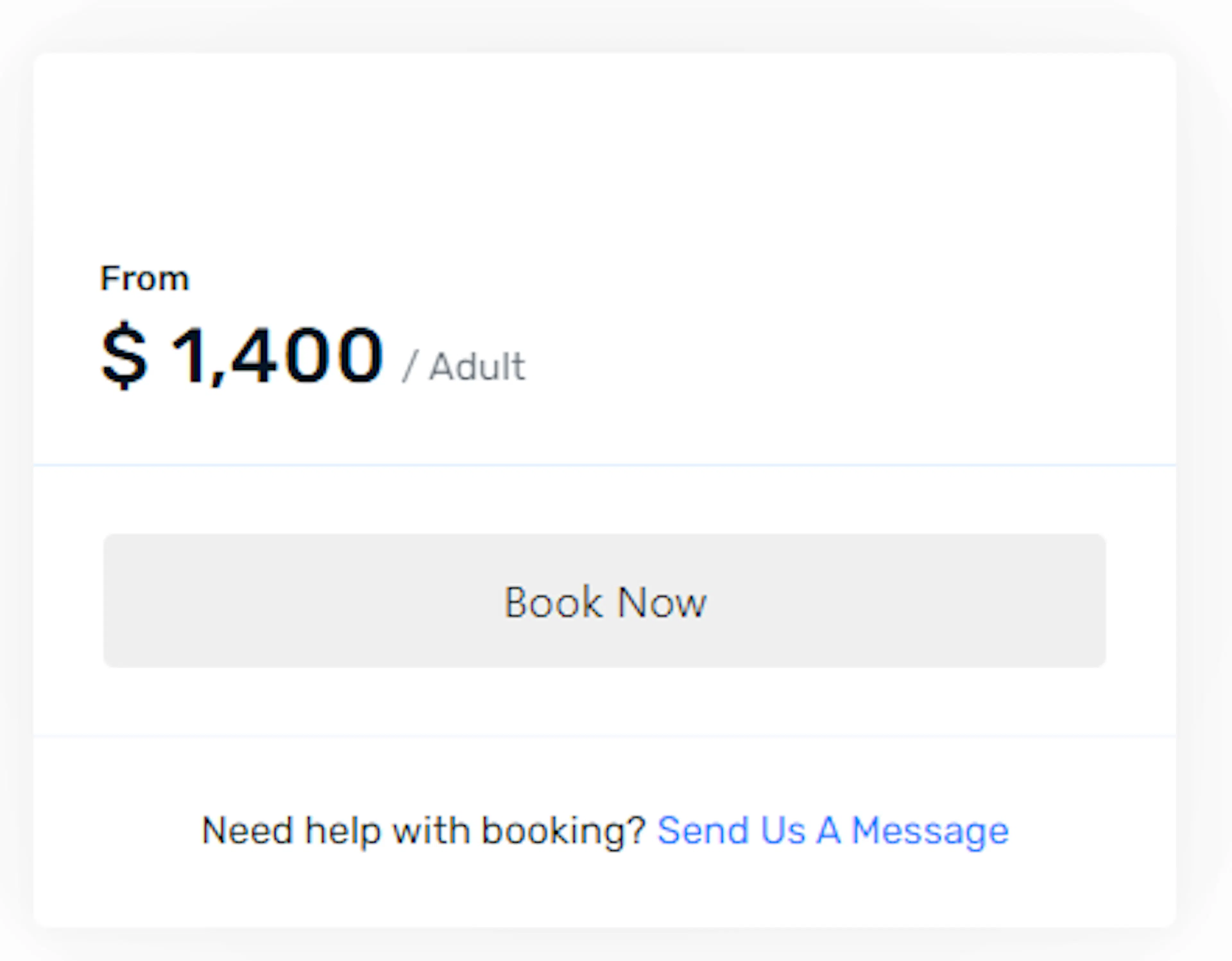Click the word Need in help text
The height and width of the screenshot is (961, 1232).
pyautogui.click(x=247, y=831)
